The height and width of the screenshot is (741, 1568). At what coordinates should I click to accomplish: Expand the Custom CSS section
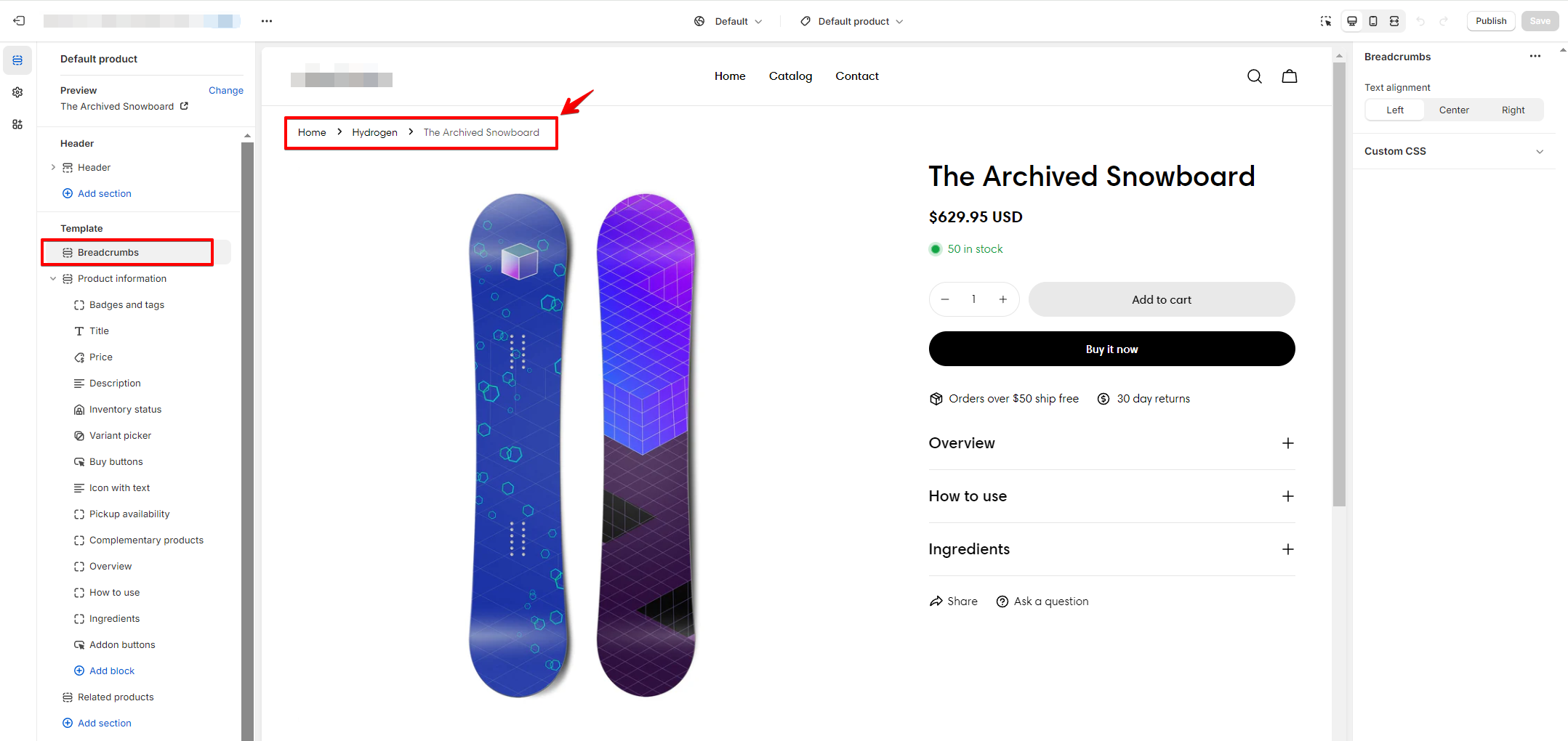tap(1454, 151)
